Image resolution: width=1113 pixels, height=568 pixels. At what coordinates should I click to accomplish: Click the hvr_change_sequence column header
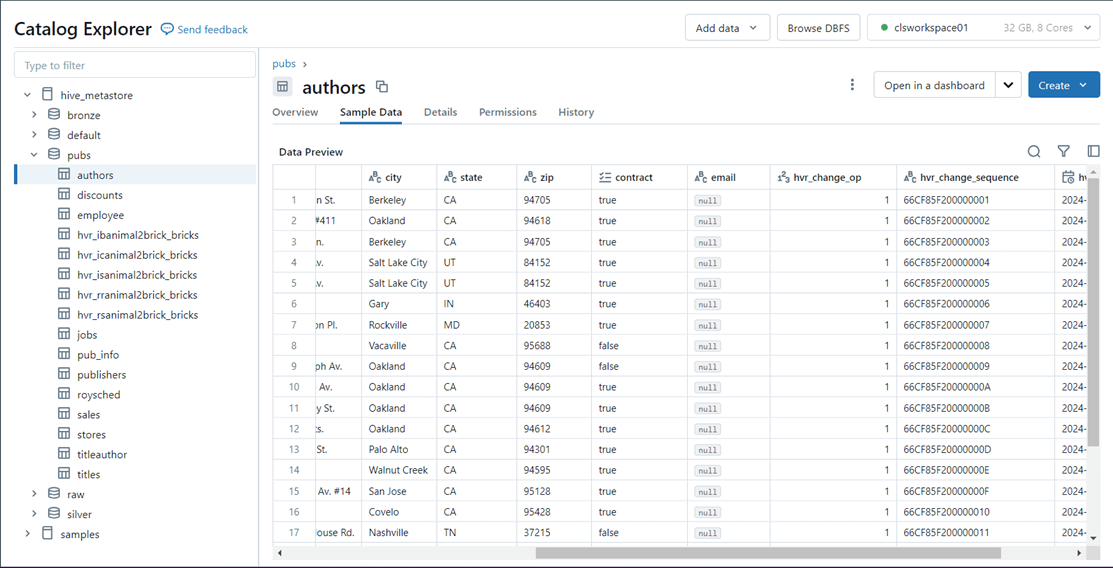click(x=975, y=178)
